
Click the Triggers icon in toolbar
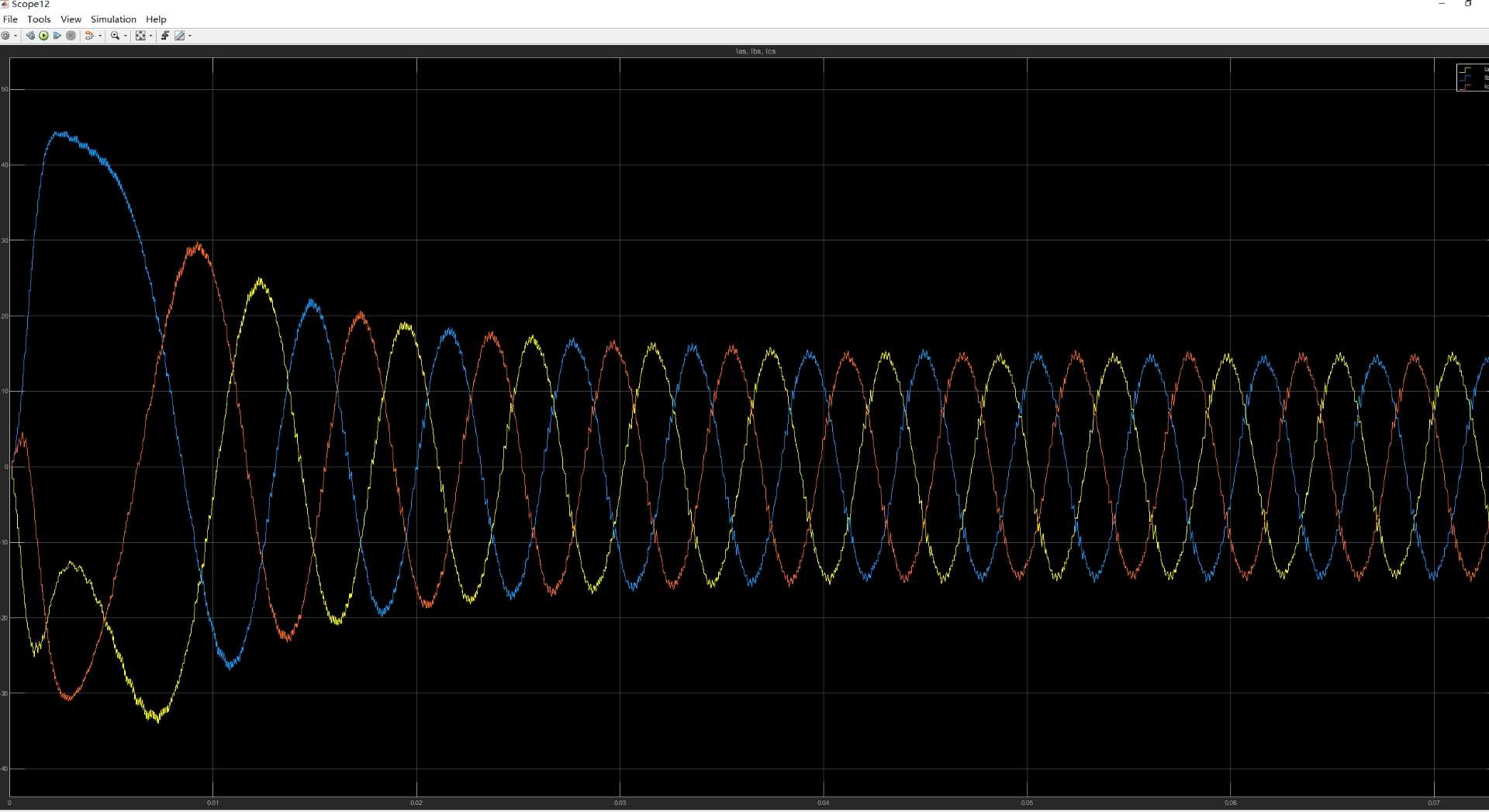165,36
